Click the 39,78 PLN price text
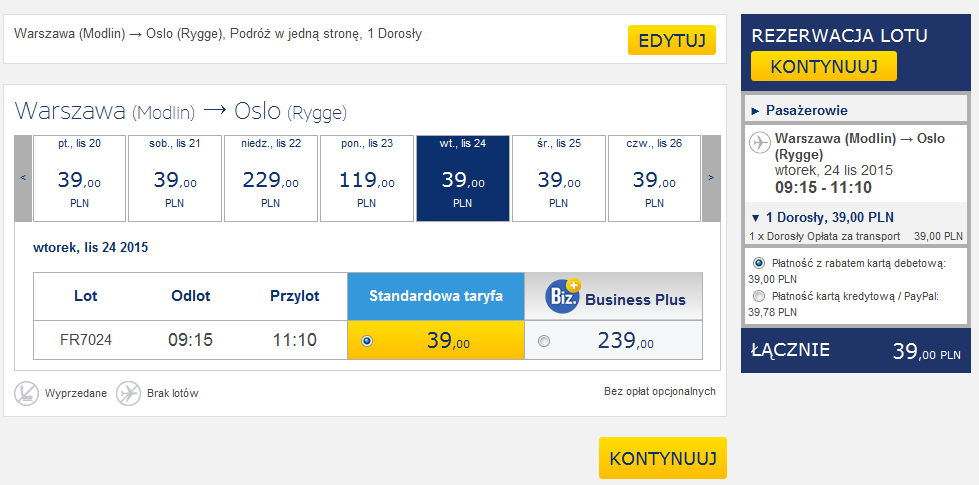Image resolution: width=979 pixels, height=485 pixels. coord(773,311)
